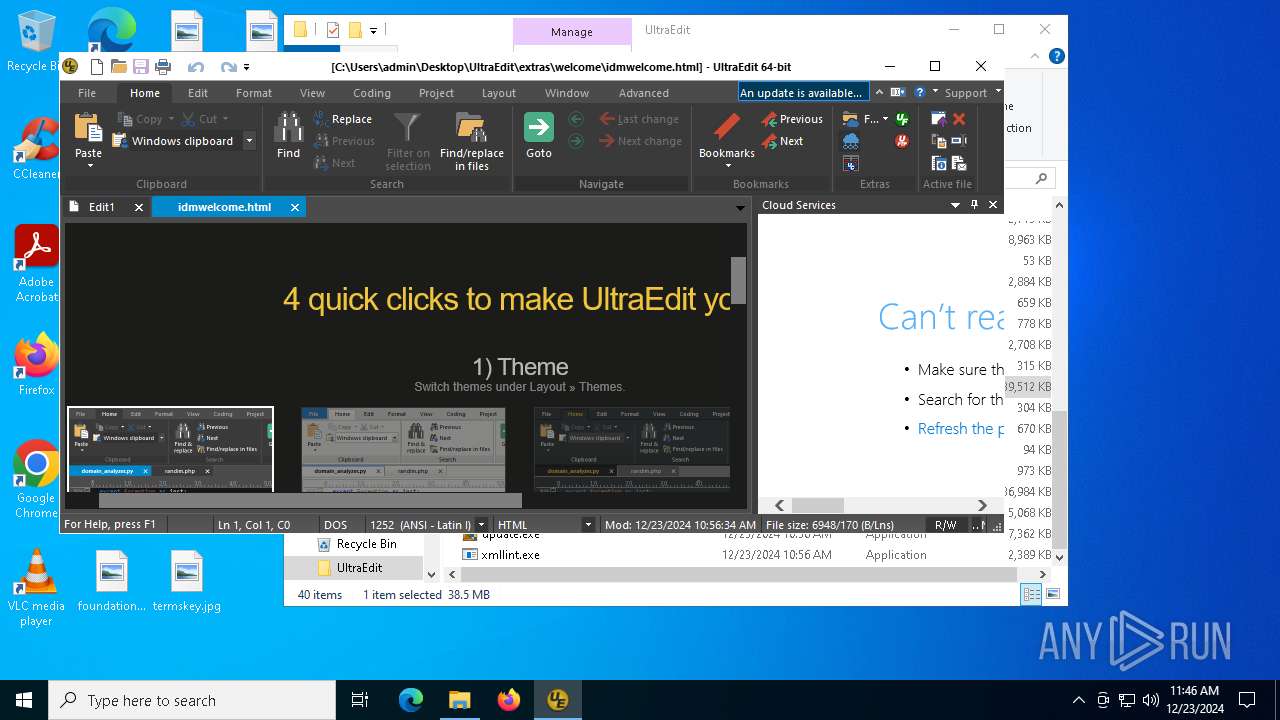Select the light gray theme thumbnail

click(x=403, y=449)
